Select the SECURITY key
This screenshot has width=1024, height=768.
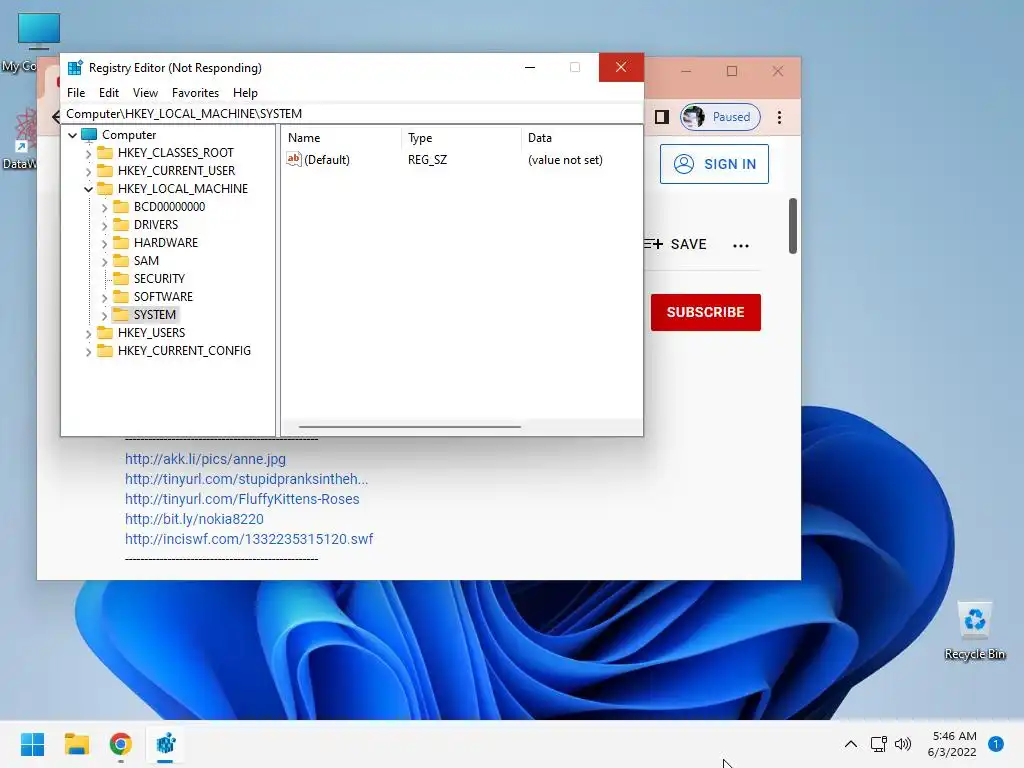coord(159,278)
